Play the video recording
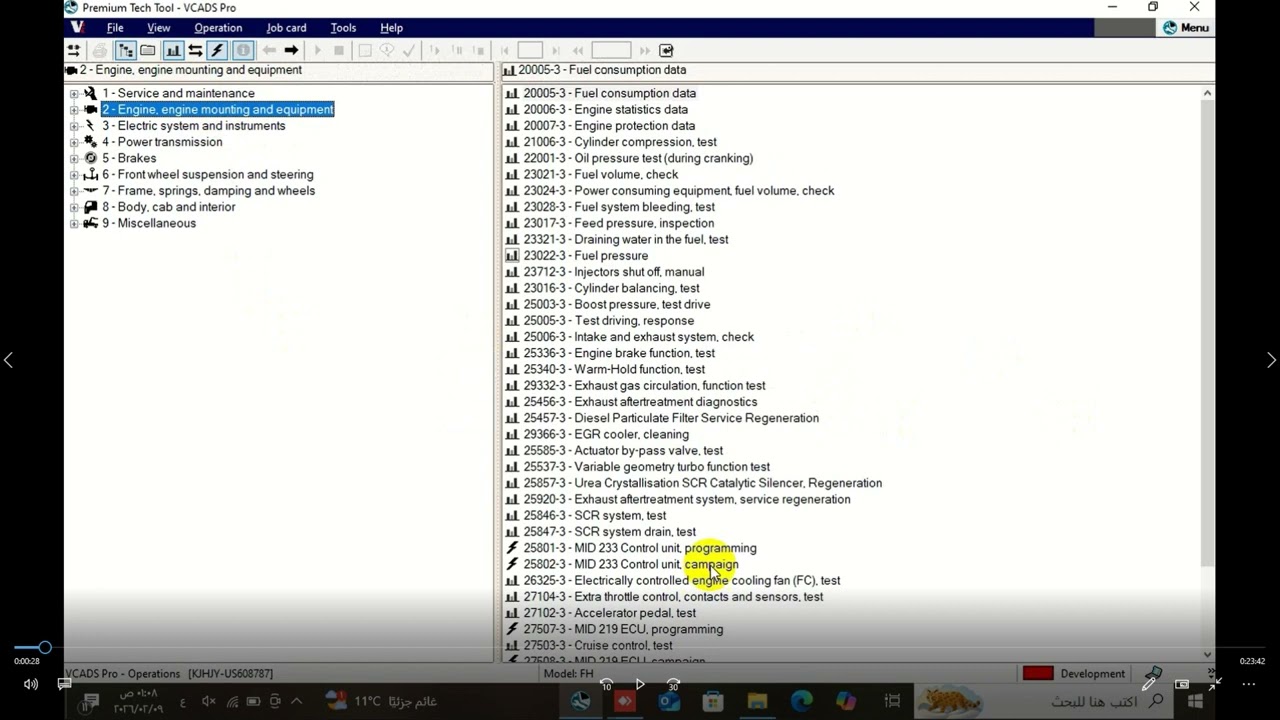This screenshot has width=1280, height=720. point(640,685)
